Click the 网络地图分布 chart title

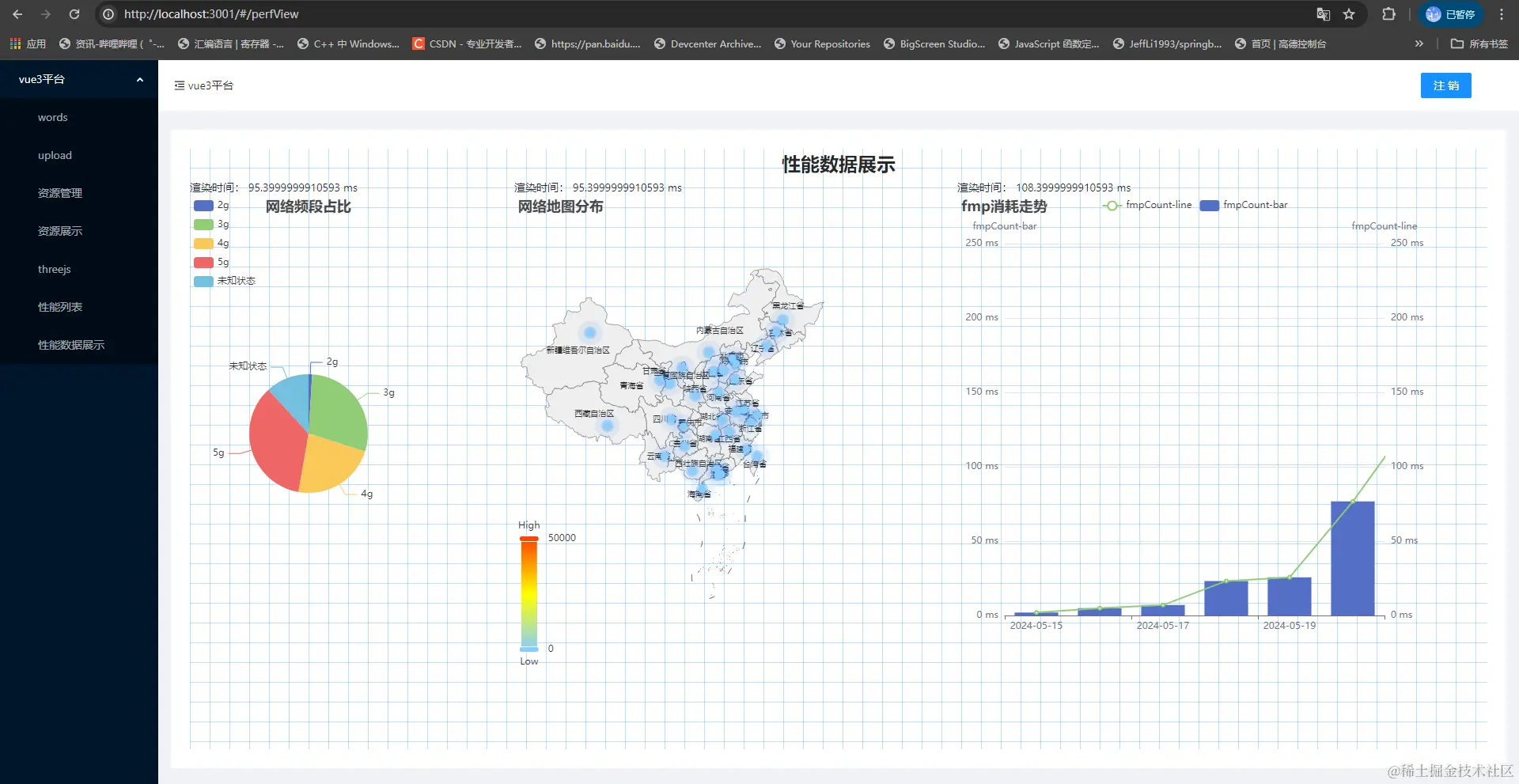pos(561,206)
